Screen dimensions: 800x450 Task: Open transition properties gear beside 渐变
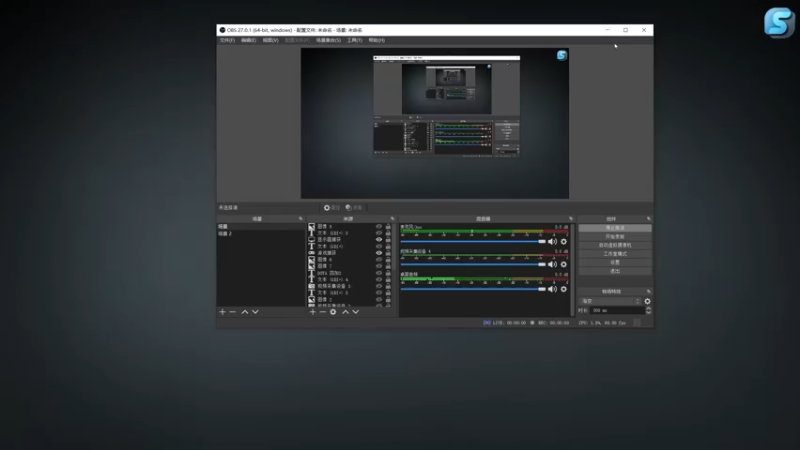tap(647, 301)
